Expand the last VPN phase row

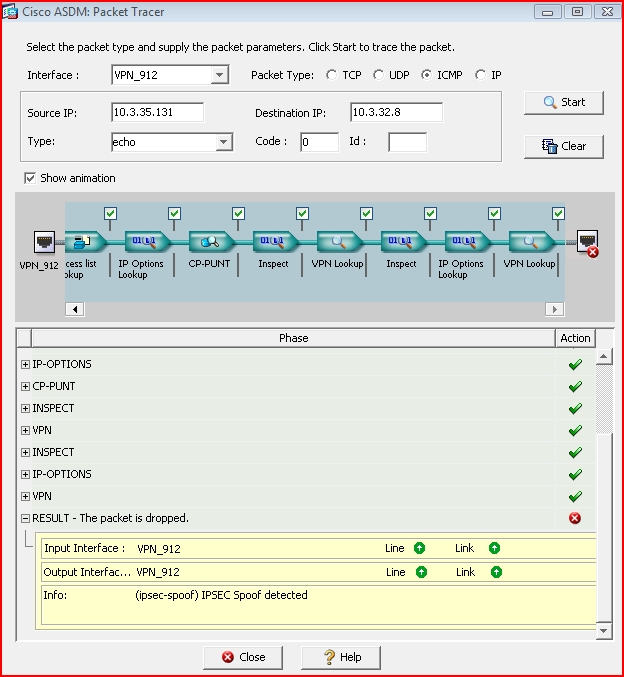[25, 497]
